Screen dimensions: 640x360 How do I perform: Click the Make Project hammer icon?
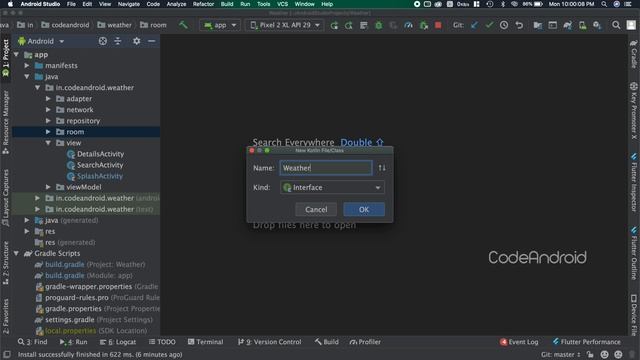[x=183, y=25]
